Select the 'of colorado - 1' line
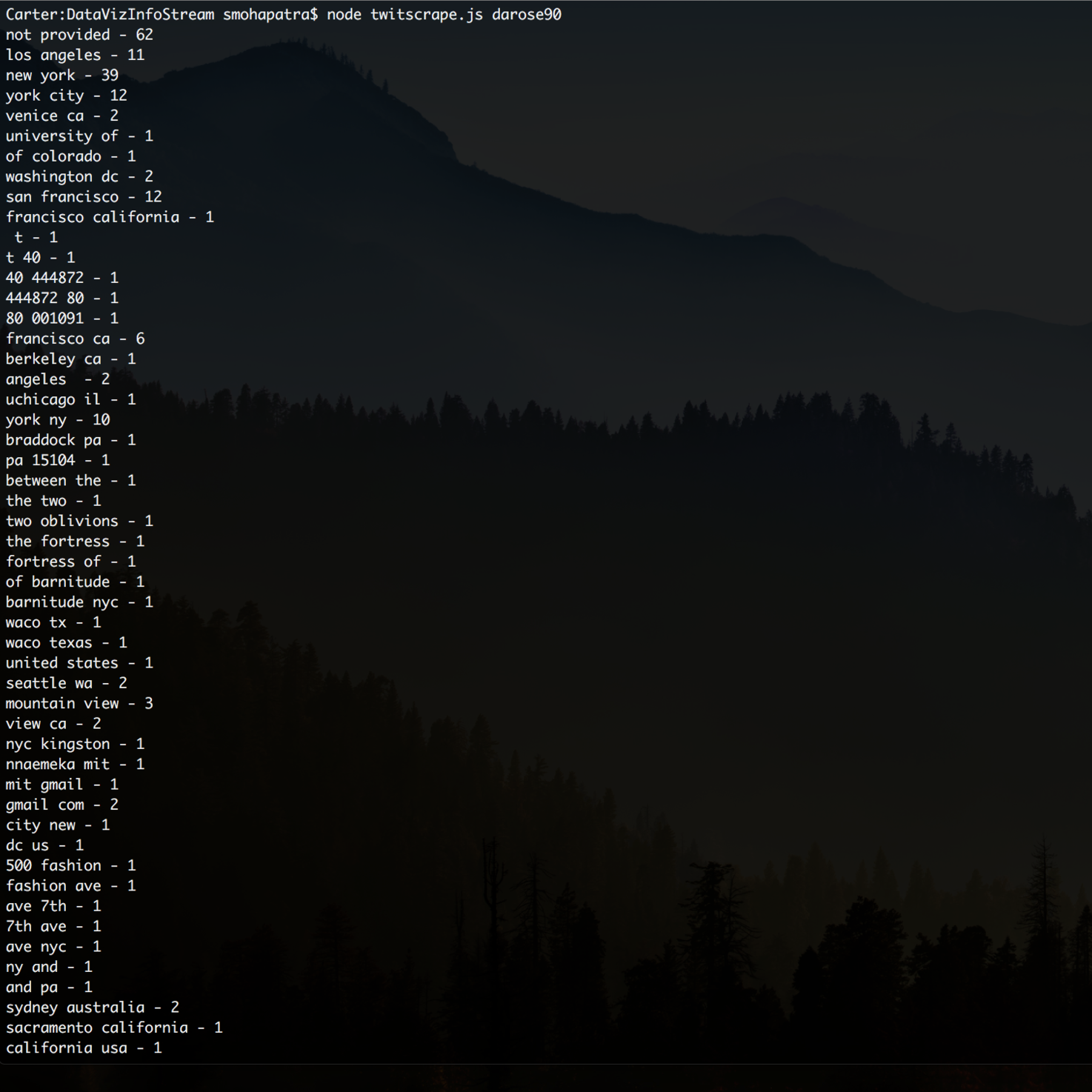This screenshot has height=1092, width=1092. pyautogui.click(x=71, y=156)
